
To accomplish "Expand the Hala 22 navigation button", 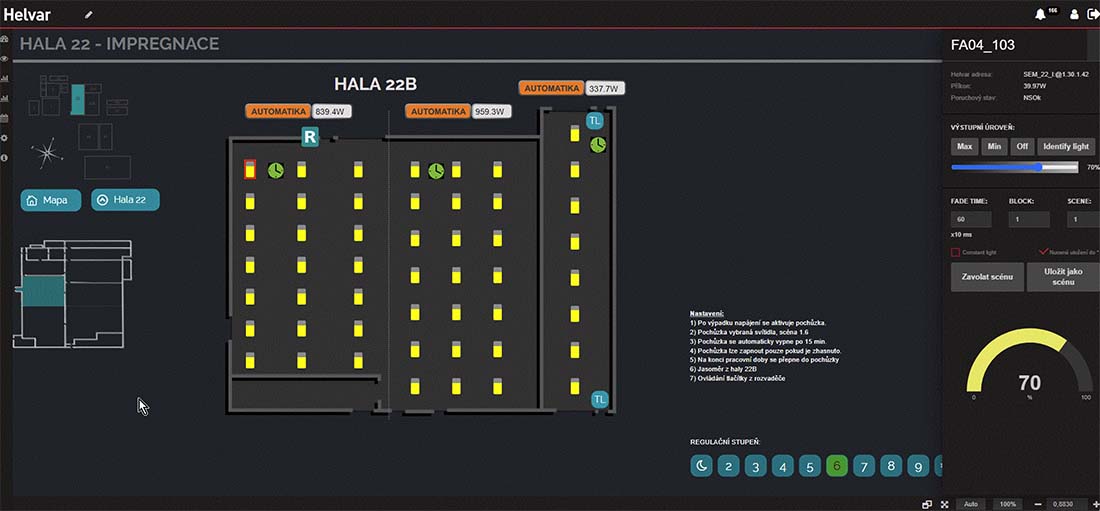I will coord(125,200).
